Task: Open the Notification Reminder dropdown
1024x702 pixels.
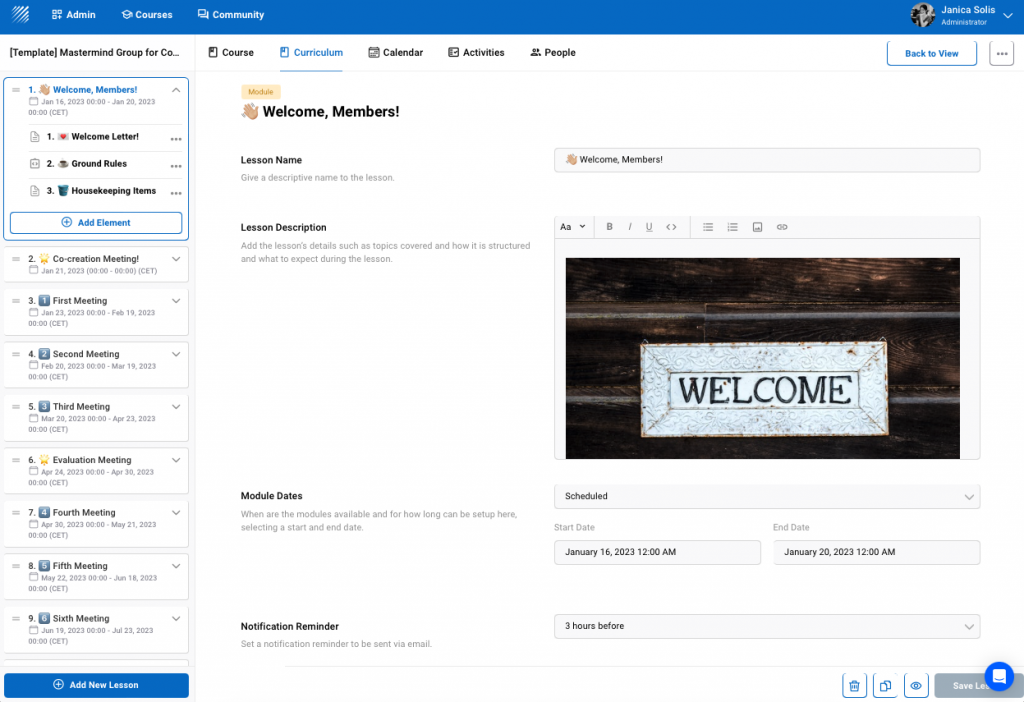Action: (x=767, y=626)
